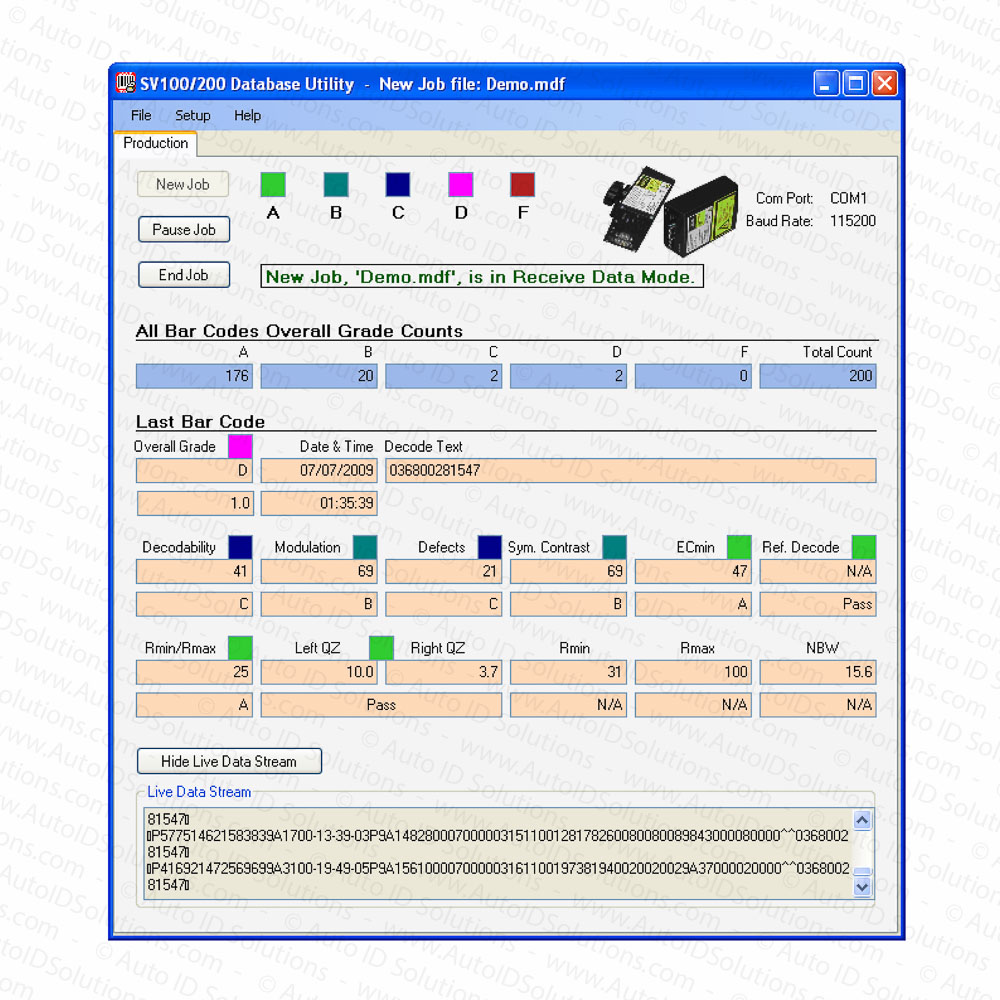Click the Ref. Decode green color indicator
Screen dimensions: 1000x1000
tap(864, 547)
